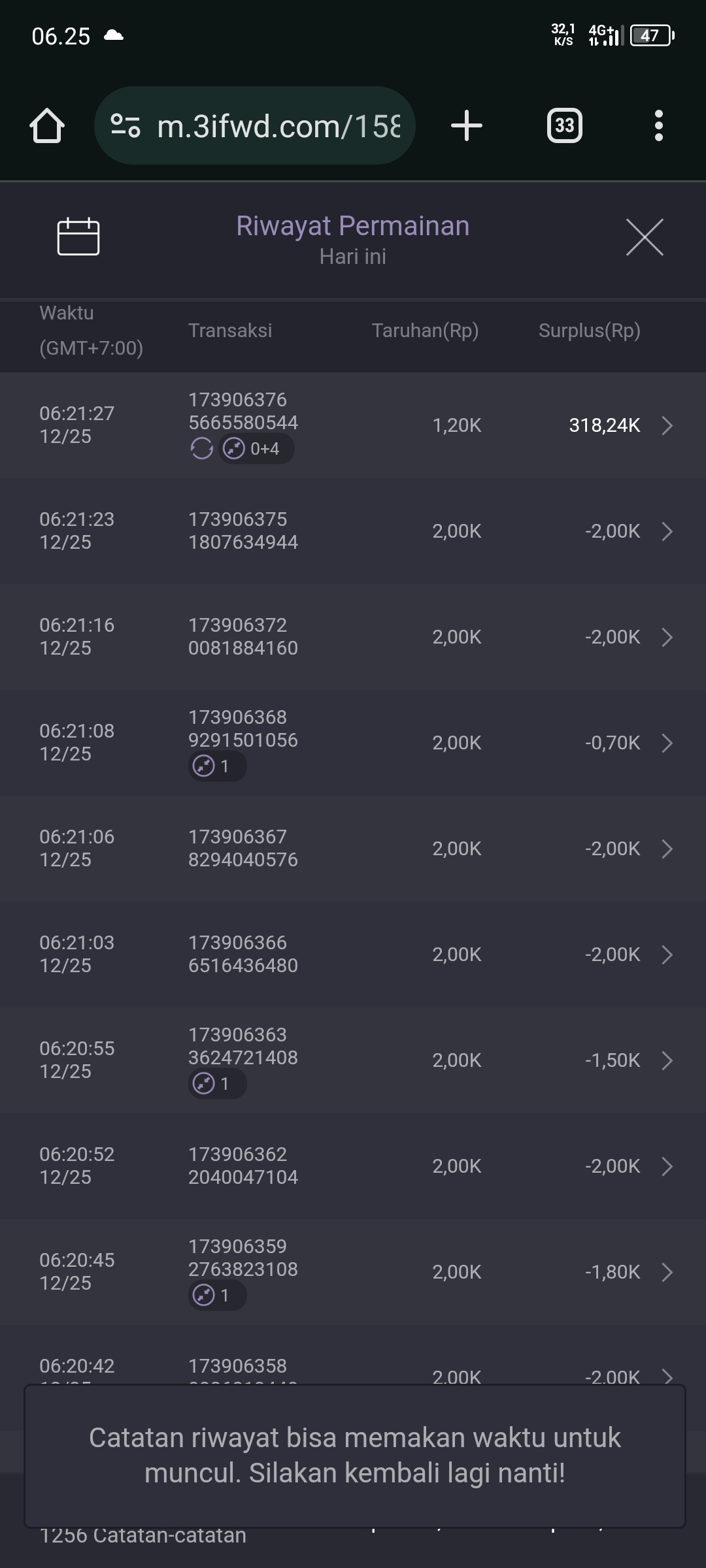Tap the spin badge on the 06:21:08 row
This screenshot has width=706, height=1568.
[217, 766]
